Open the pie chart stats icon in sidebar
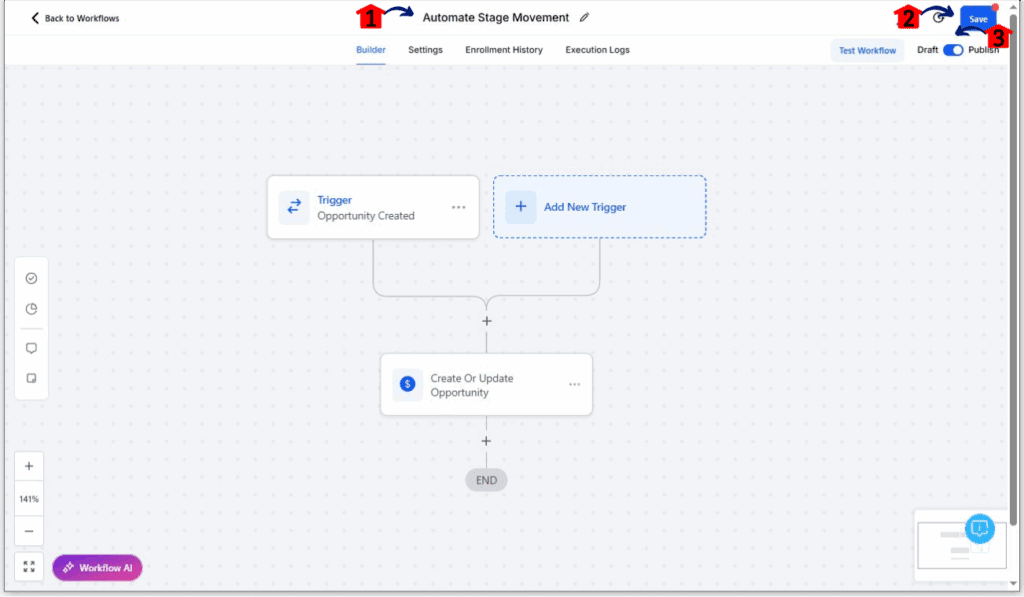The width and height of the screenshot is (1024, 597). (30, 309)
